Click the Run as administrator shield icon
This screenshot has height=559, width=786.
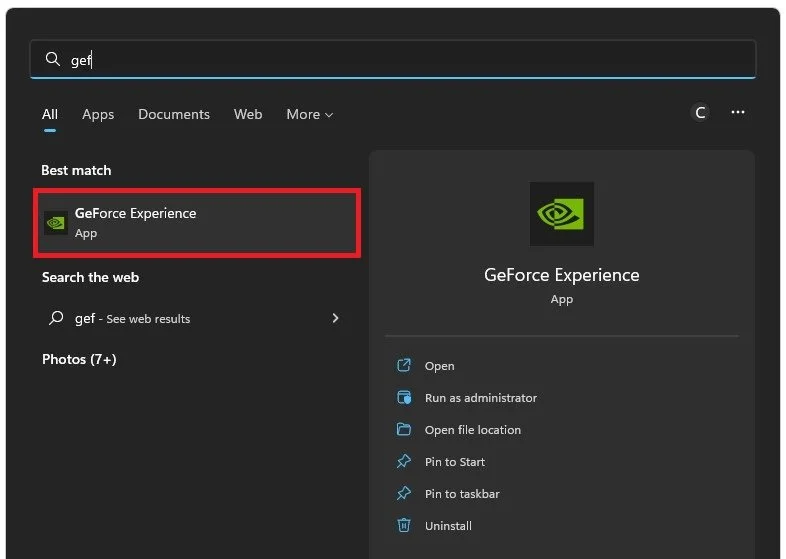[x=404, y=398]
